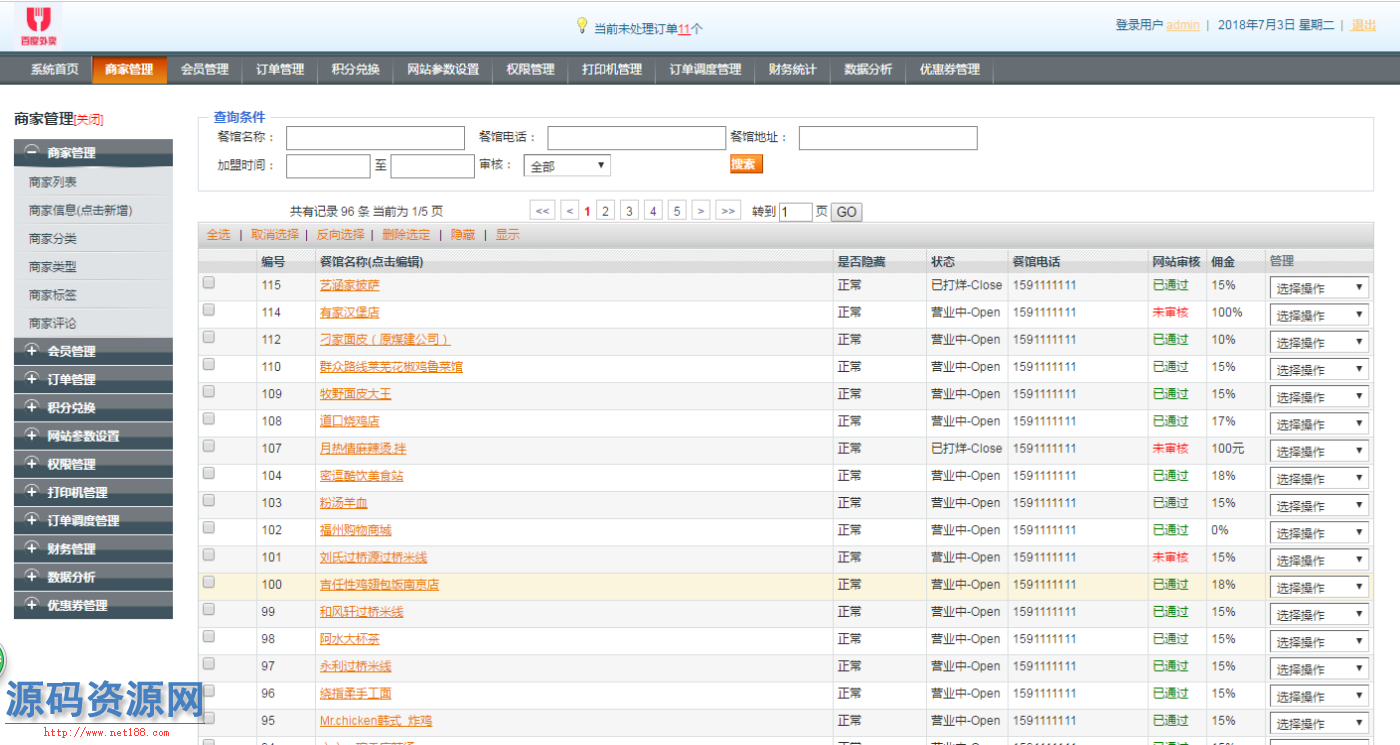1400x745 pixels.
Task: Open restaurant link Mr.chicken韩式 炸鸡
Action: (376, 721)
